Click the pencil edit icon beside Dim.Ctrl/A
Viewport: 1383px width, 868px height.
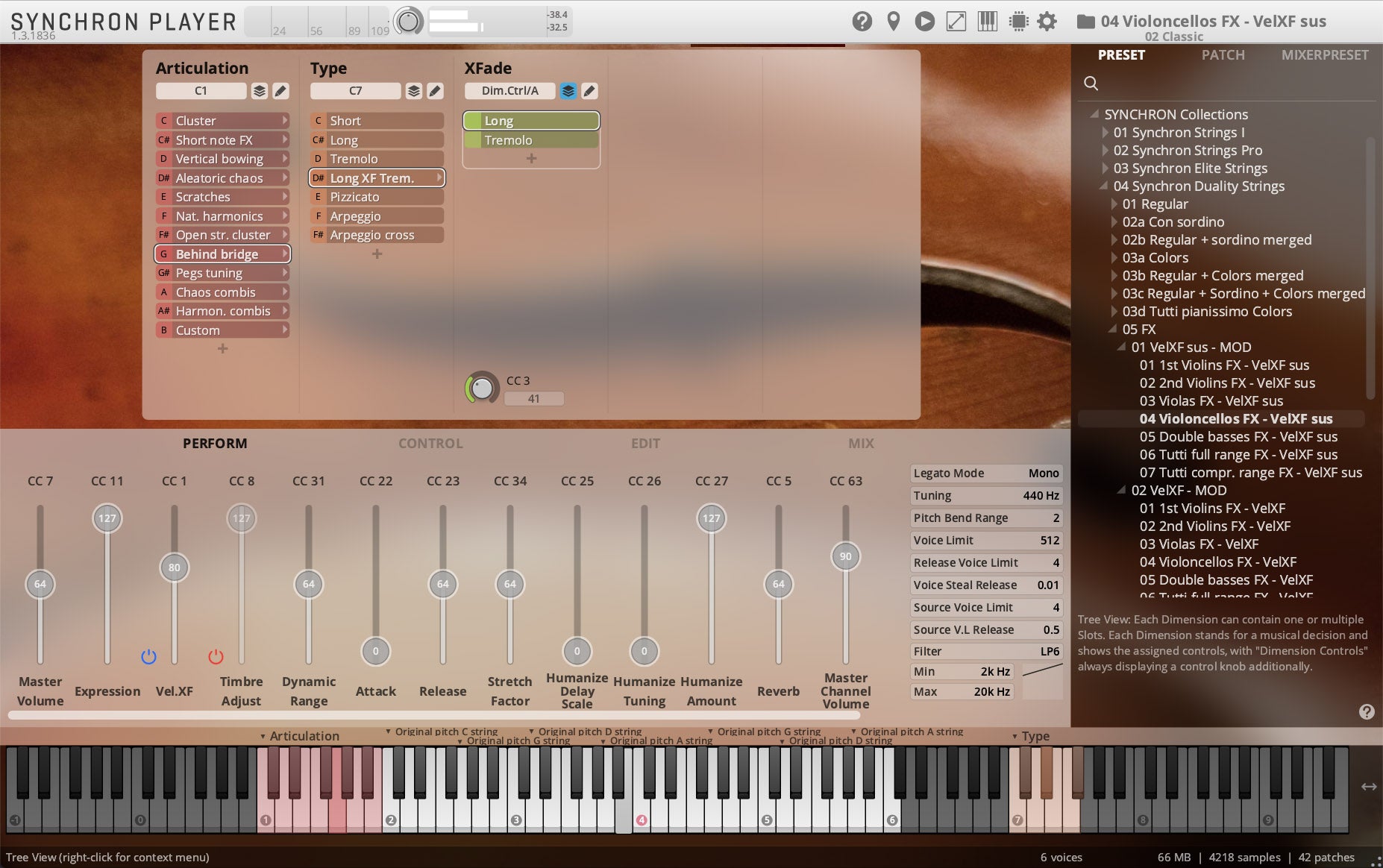click(589, 91)
